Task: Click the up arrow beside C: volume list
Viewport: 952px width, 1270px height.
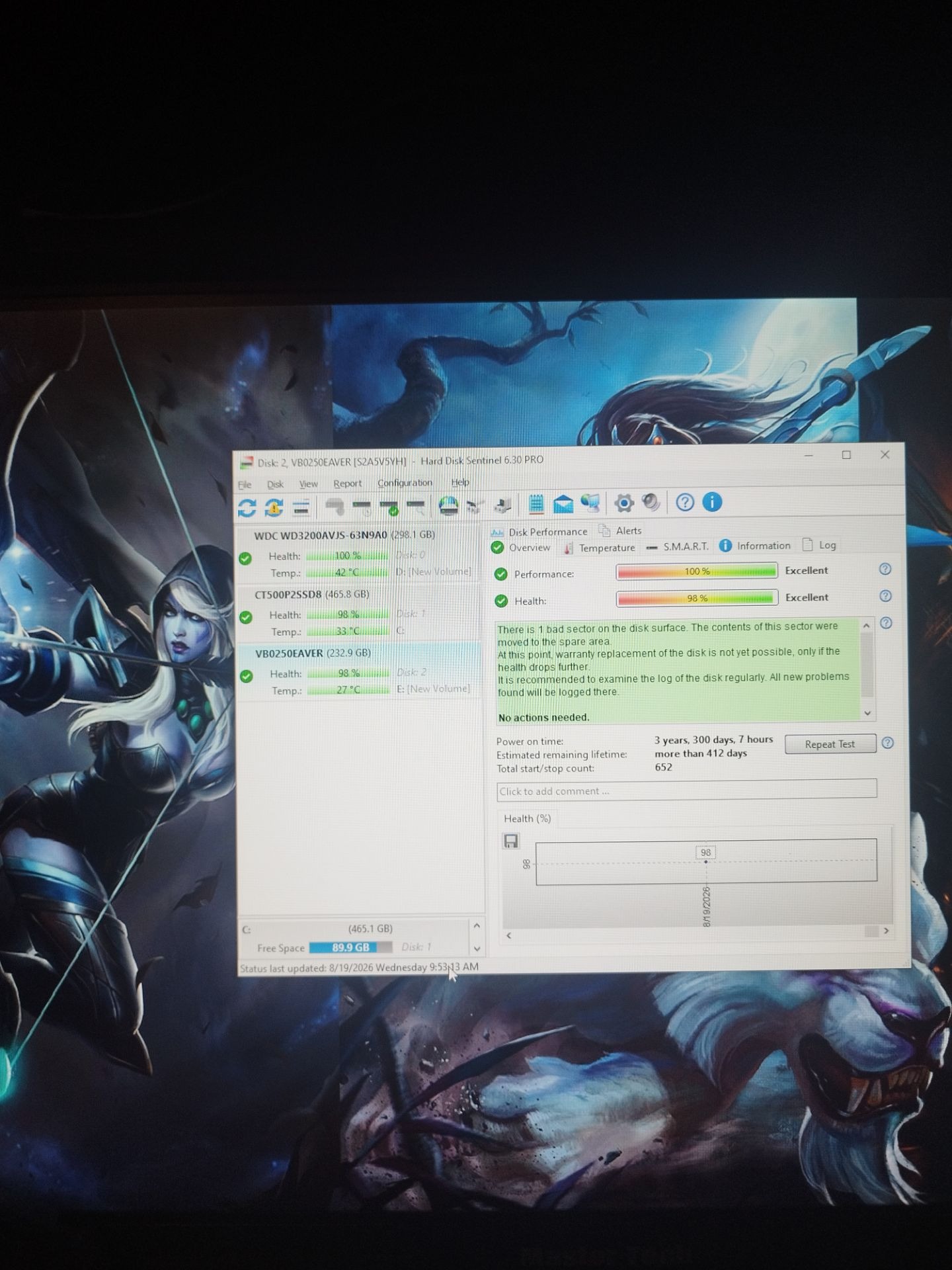Action: (476, 925)
